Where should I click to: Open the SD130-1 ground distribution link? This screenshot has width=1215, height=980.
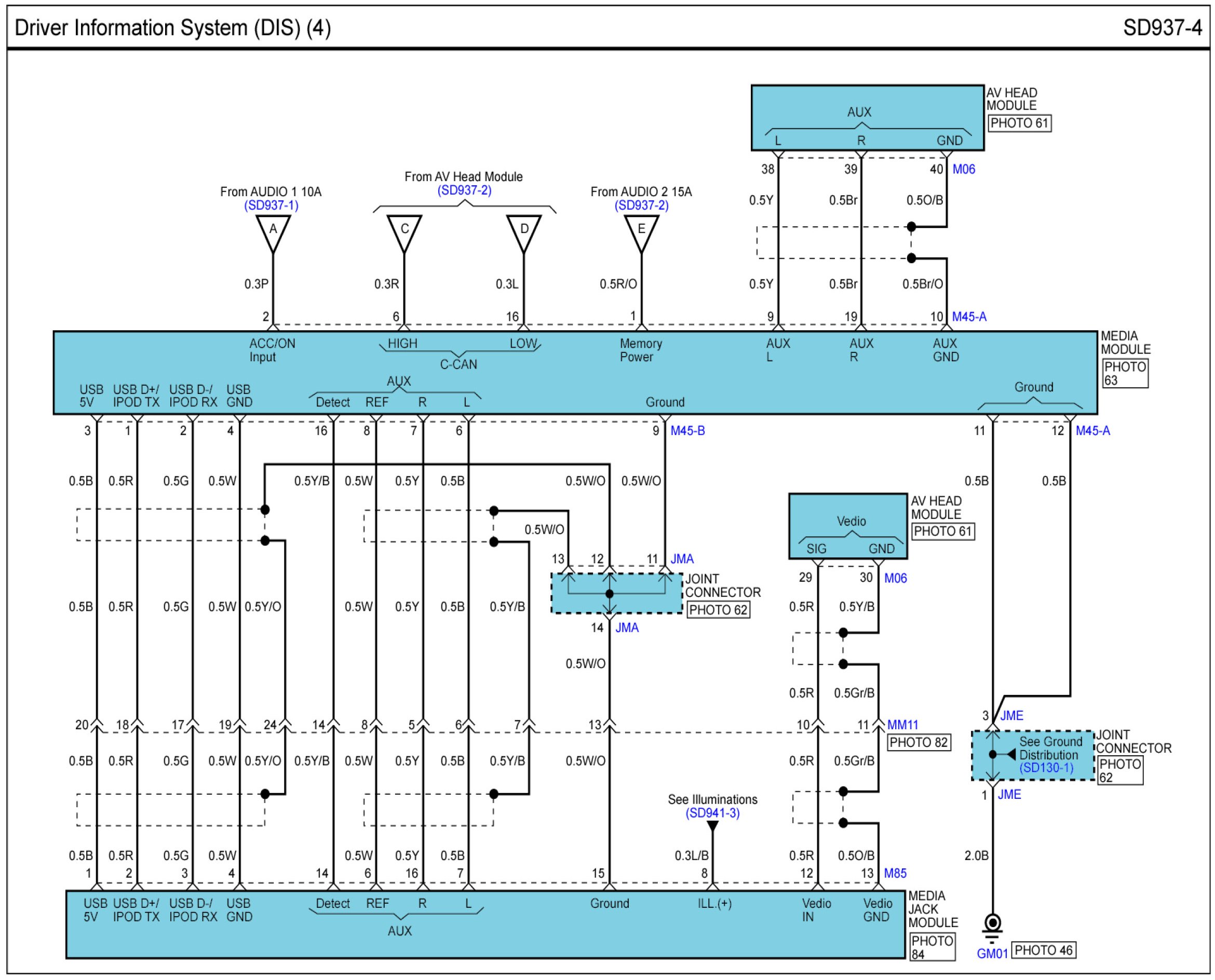1046,768
